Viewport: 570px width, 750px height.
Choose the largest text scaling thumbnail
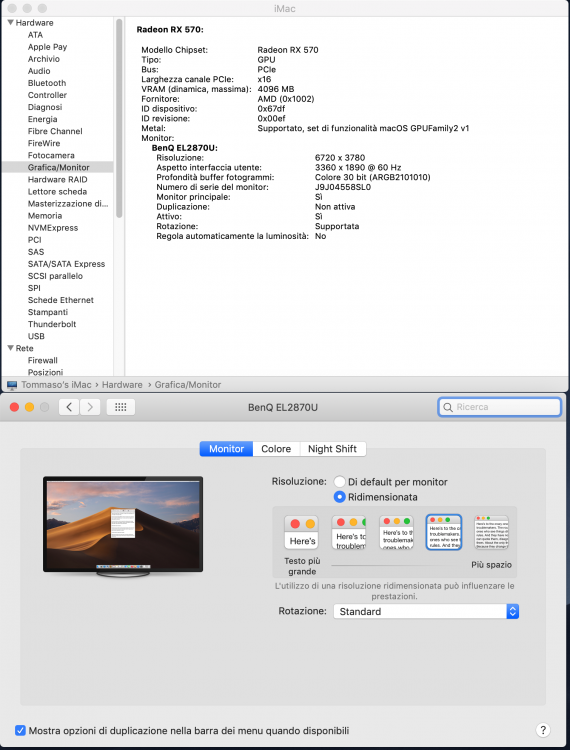point(302,532)
